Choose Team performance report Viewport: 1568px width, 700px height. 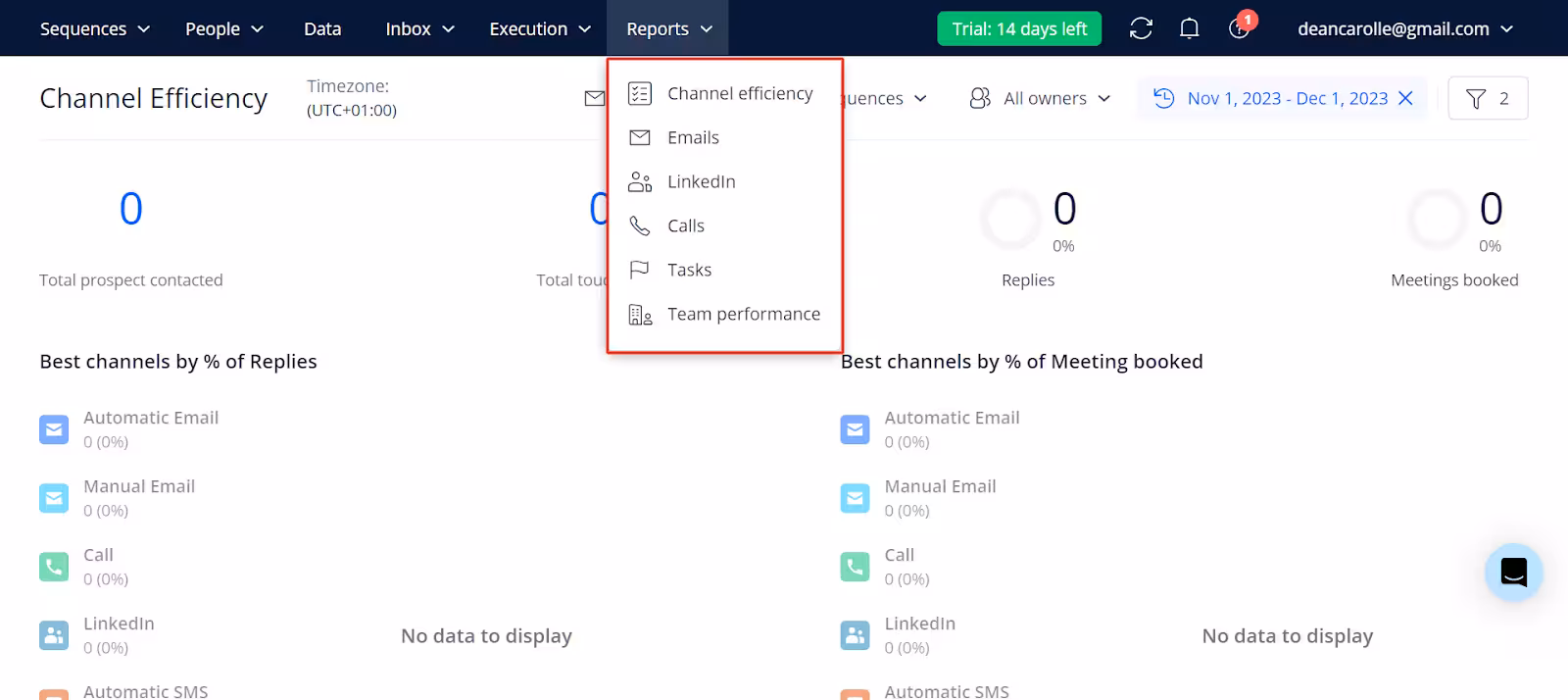pos(743,314)
